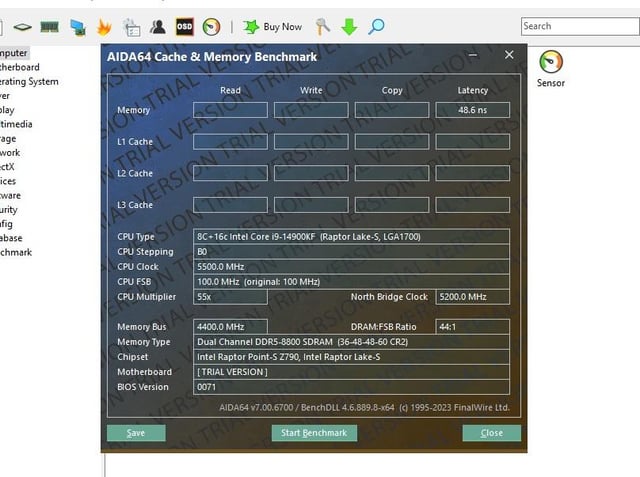Select the Motherboard tree item
The height and width of the screenshot is (477, 640).
(20, 67)
